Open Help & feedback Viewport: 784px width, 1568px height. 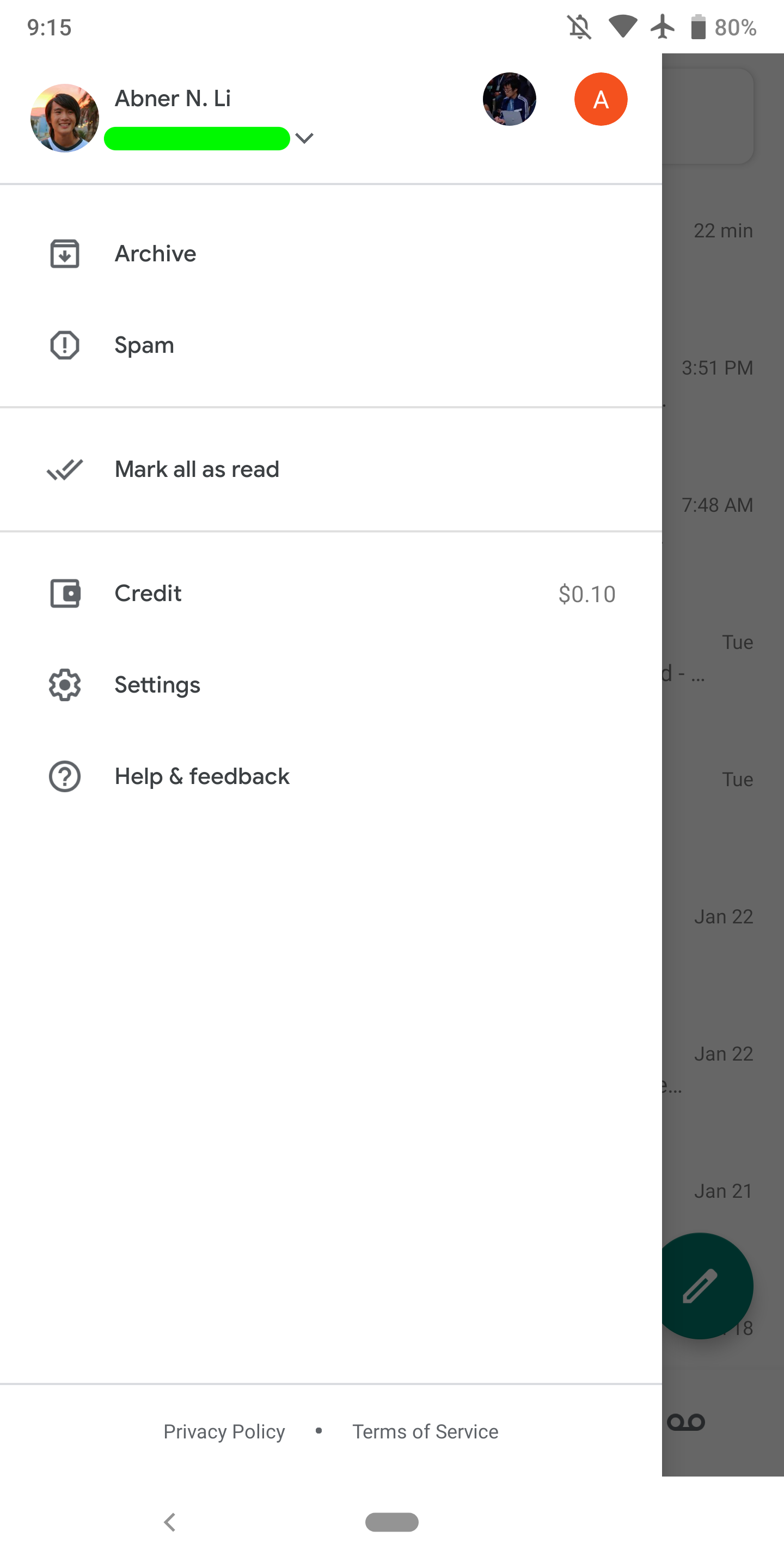coord(201,776)
